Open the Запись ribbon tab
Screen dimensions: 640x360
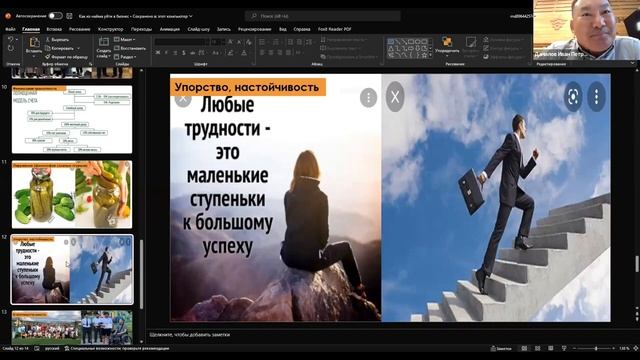[x=223, y=29]
